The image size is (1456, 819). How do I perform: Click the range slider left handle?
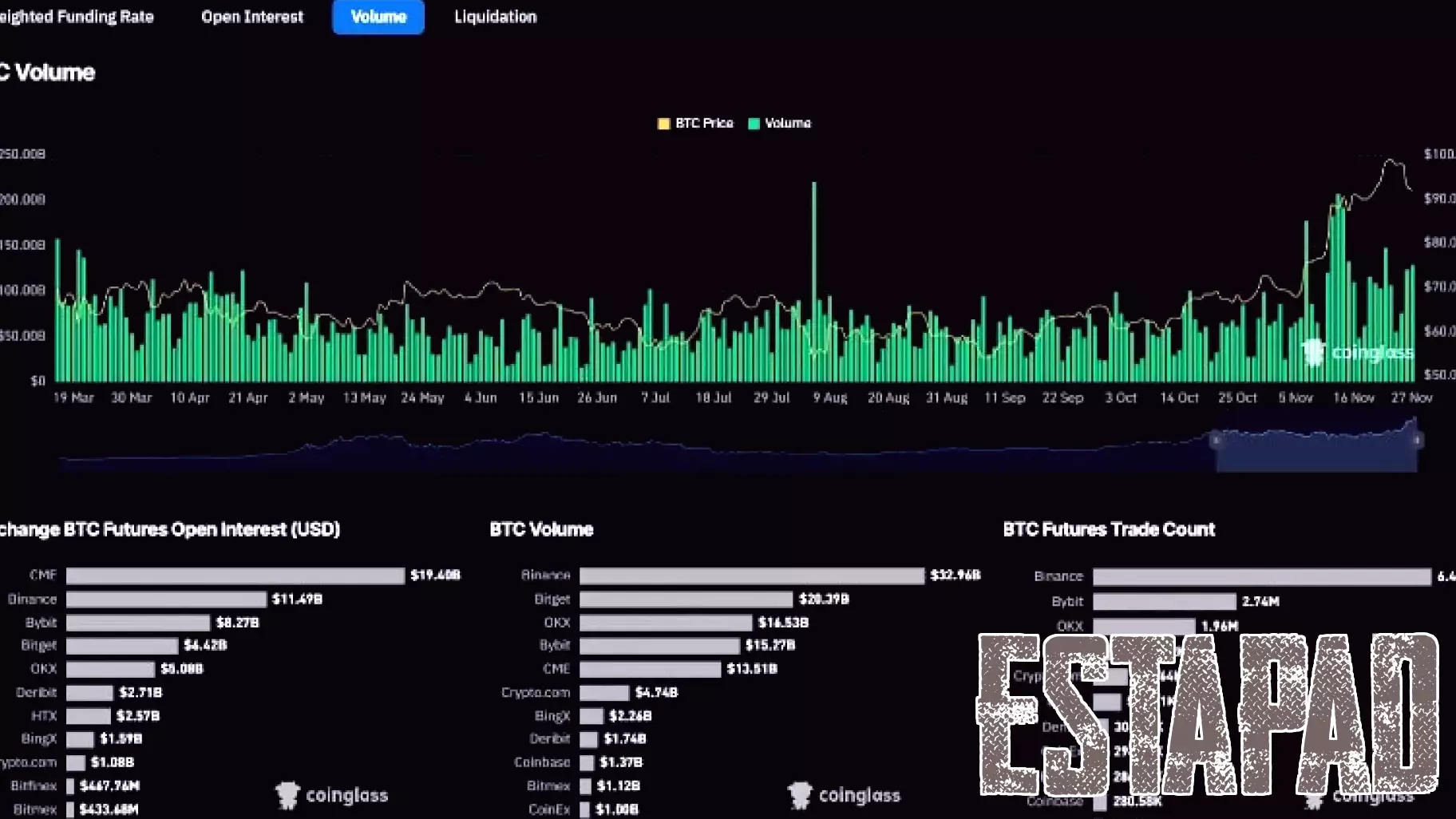[x=1216, y=440]
